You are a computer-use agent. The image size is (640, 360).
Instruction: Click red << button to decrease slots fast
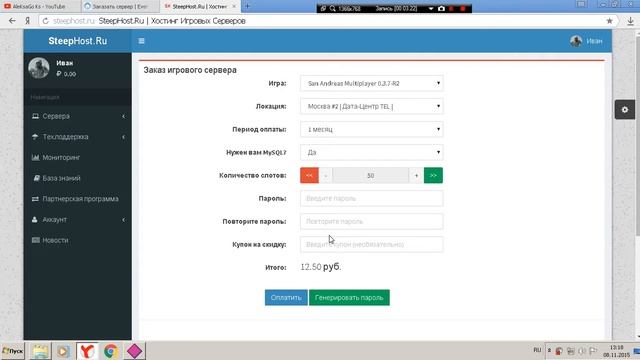pyautogui.click(x=309, y=176)
